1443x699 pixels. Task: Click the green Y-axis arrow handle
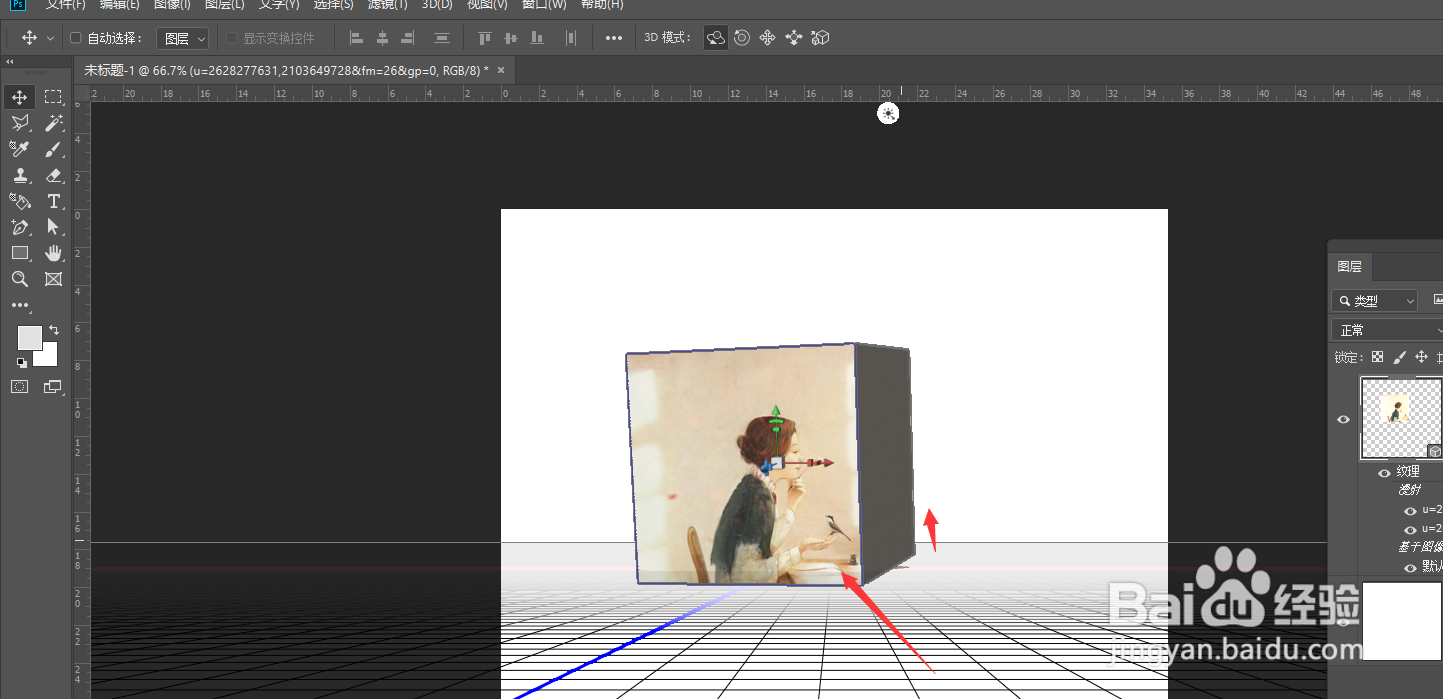(x=775, y=411)
